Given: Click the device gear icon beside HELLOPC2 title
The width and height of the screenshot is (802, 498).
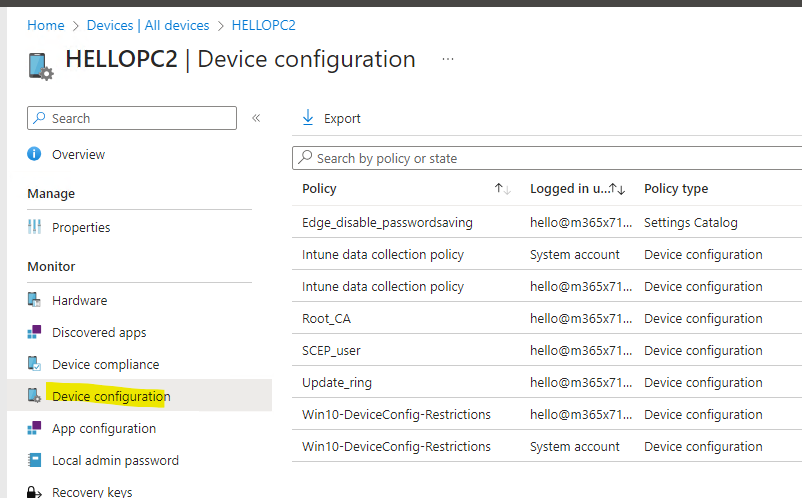Looking at the screenshot, I should click(40, 66).
